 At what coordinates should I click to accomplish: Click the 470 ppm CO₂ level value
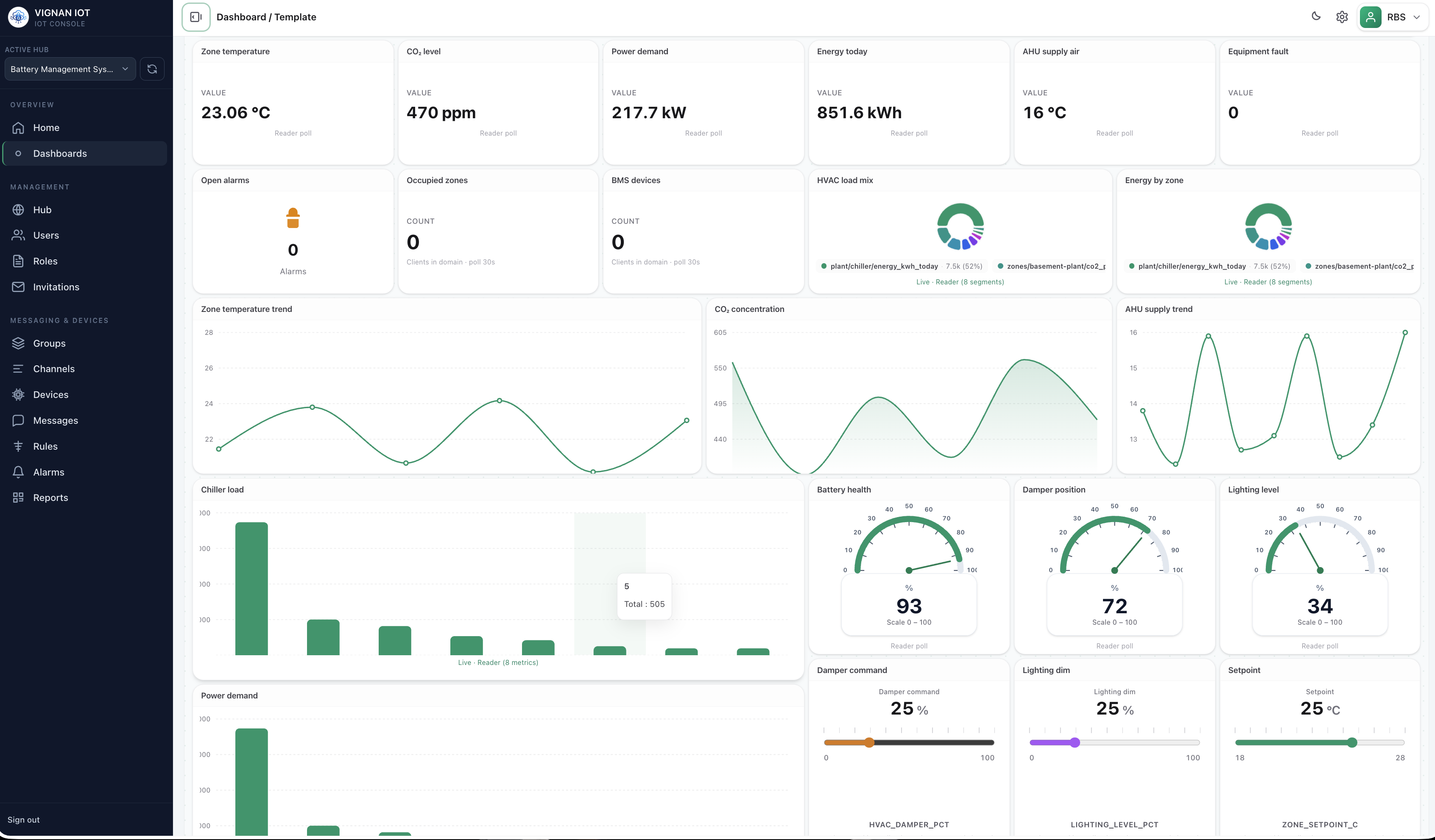(x=441, y=113)
